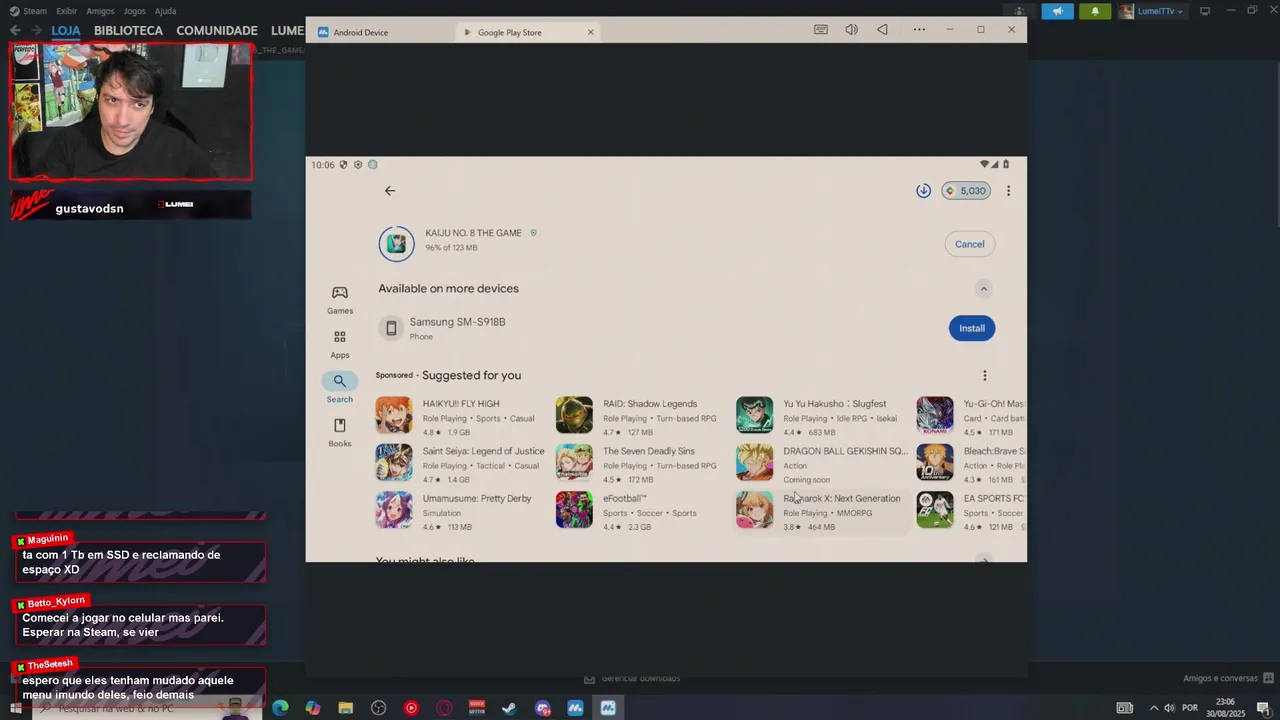Image resolution: width=1280 pixels, height=720 pixels.
Task: Open the Exibir menu in Steam
Action: 67,11
